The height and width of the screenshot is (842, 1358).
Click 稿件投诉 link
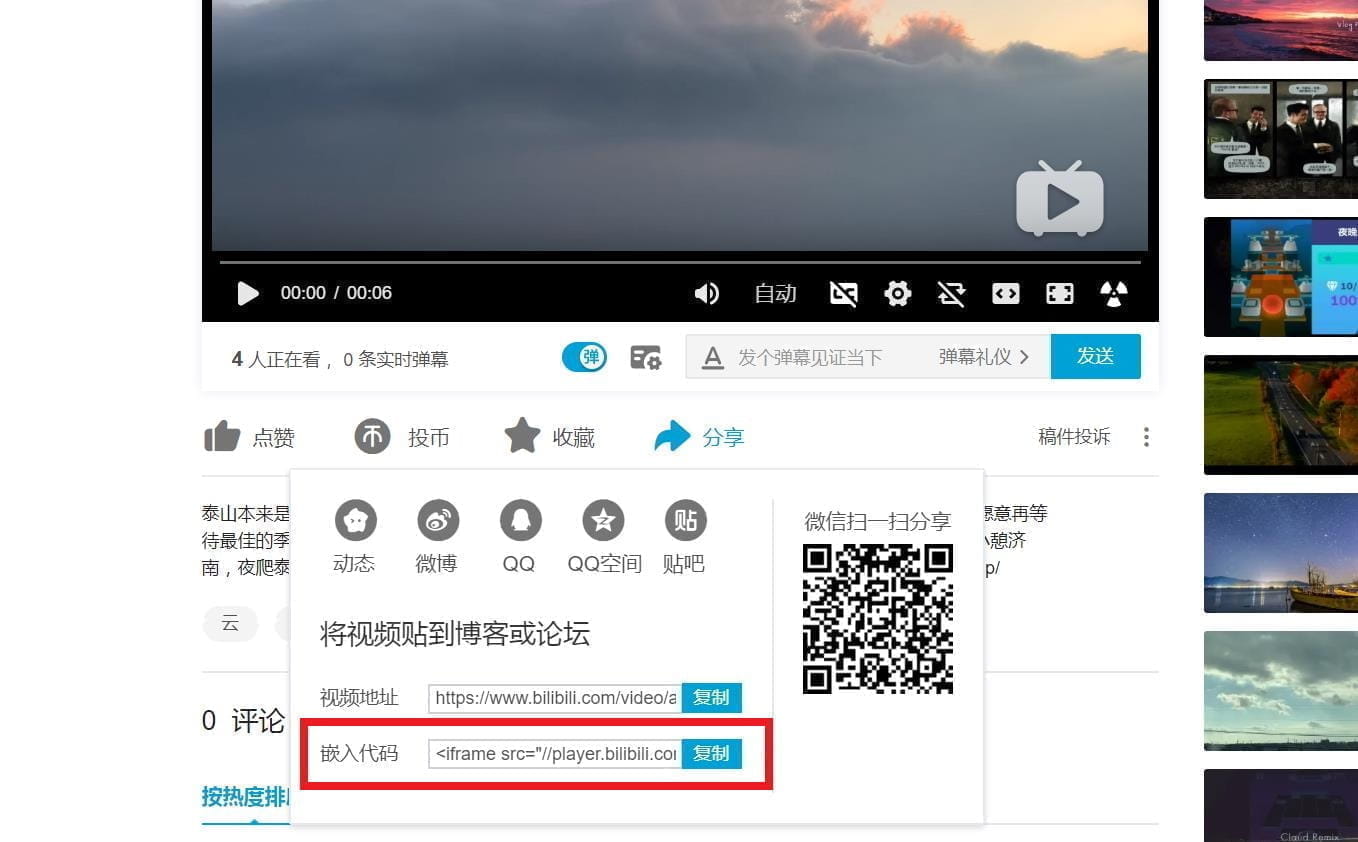[x=1074, y=437]
